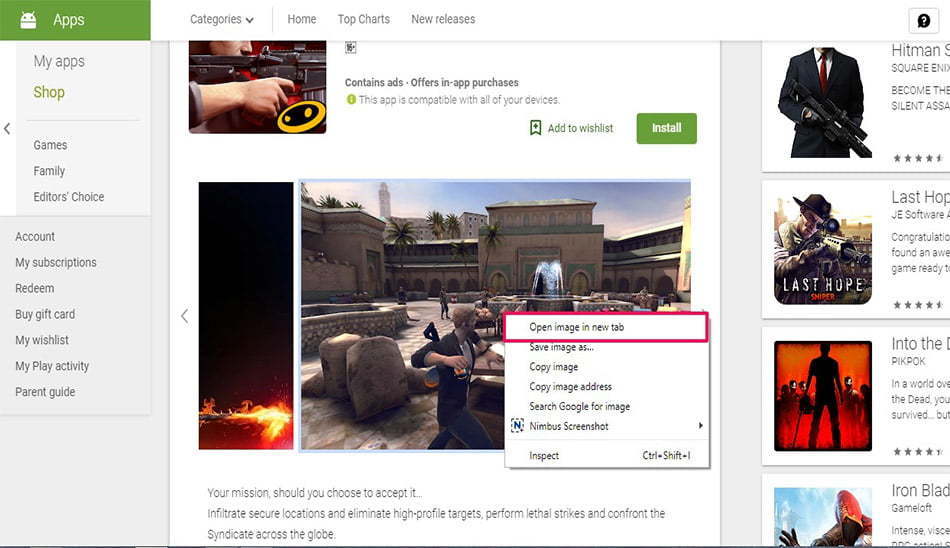950x548 pixels.
Task: Click the Last Hope title text
Action: [x=920, y=197]
